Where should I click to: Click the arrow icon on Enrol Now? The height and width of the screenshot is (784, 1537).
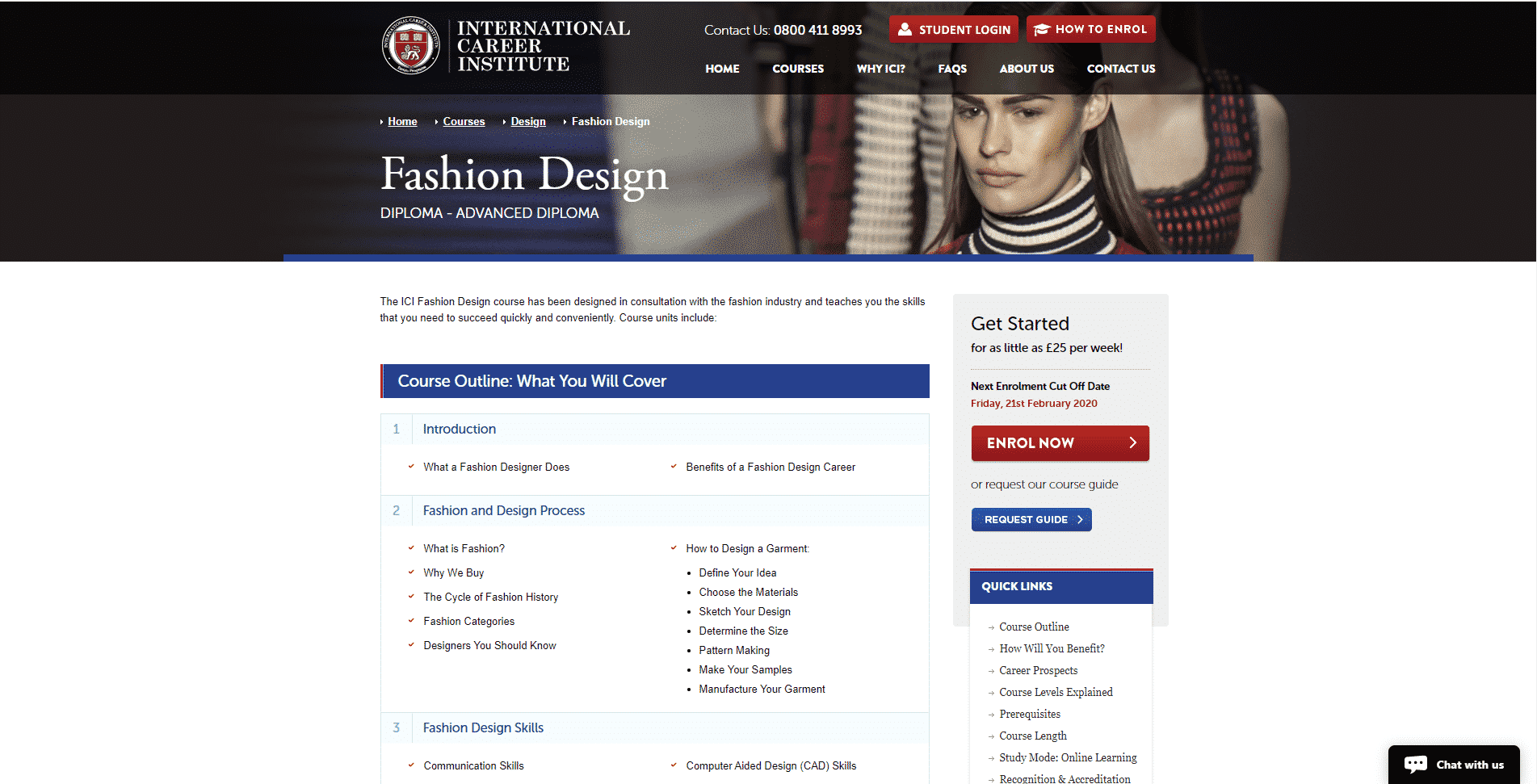(x=1132, y=442)
